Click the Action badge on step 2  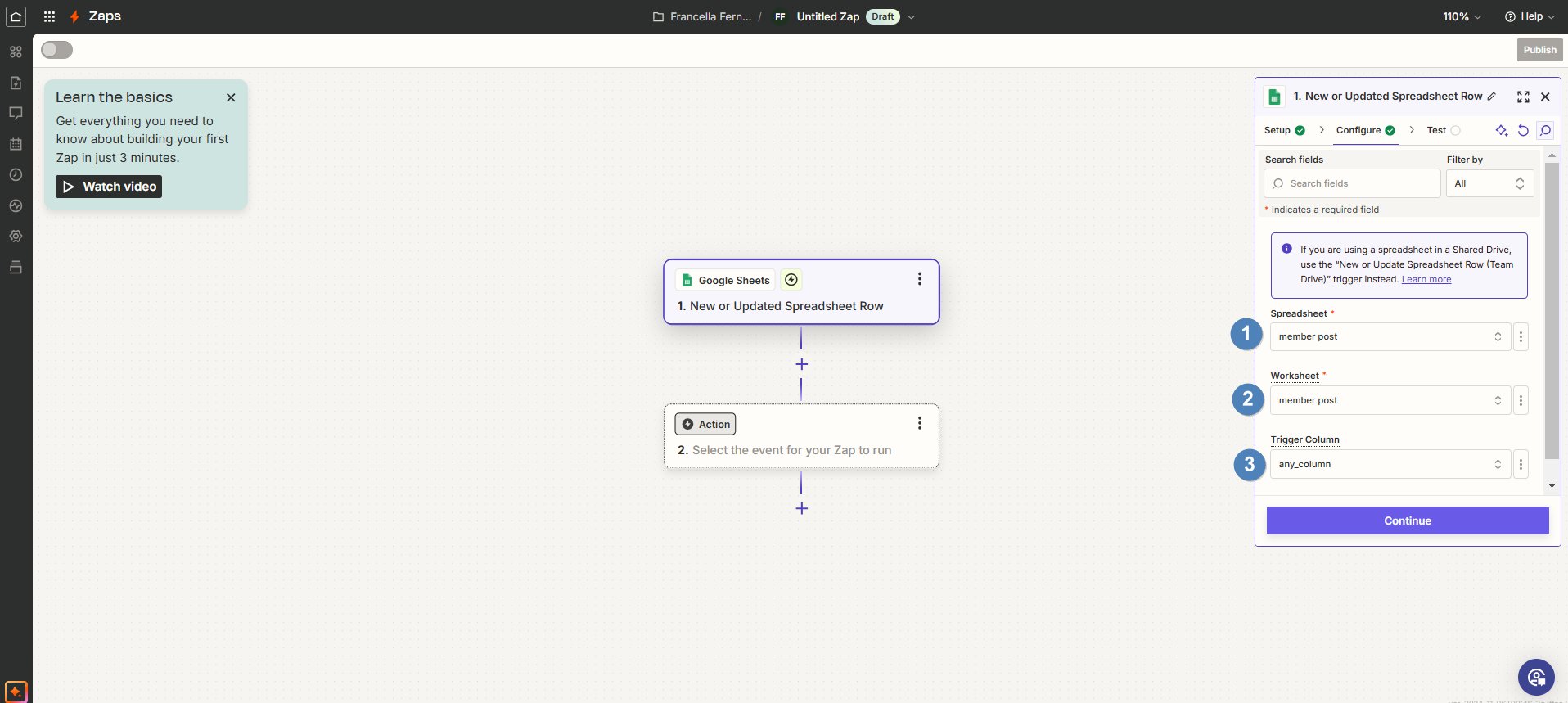pos(705,424)
